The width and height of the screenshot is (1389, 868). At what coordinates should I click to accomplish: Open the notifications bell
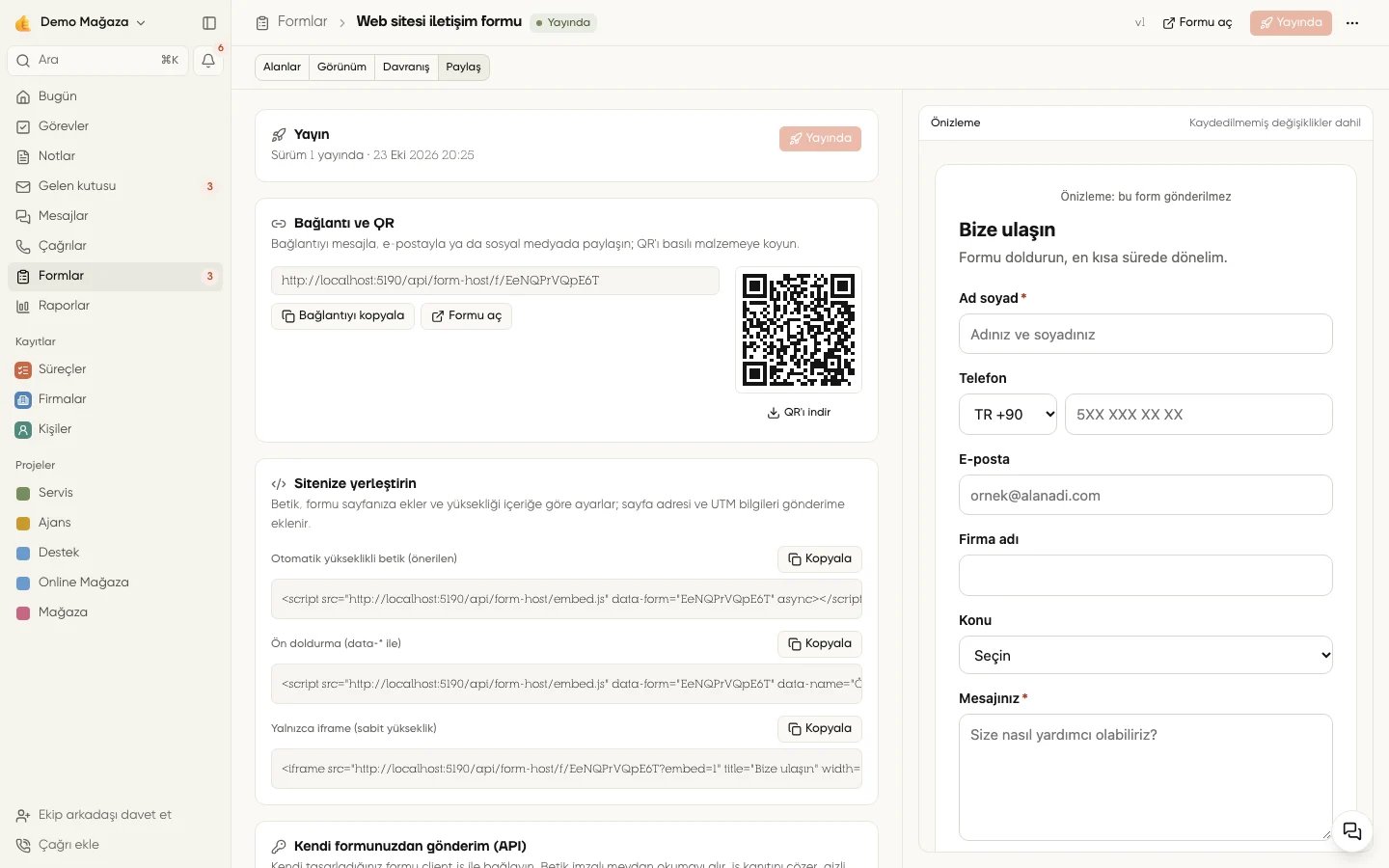pos(208,60)
